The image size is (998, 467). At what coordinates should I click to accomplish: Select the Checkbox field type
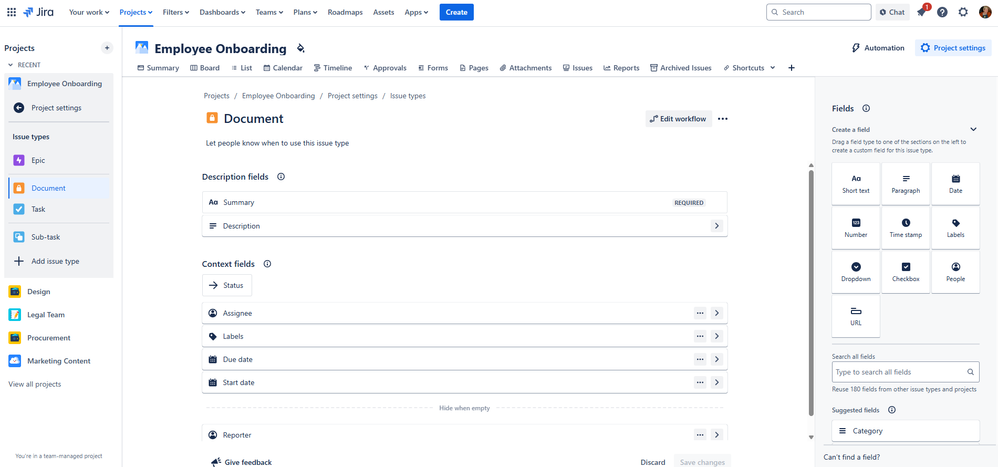click(x=906, y=272)
